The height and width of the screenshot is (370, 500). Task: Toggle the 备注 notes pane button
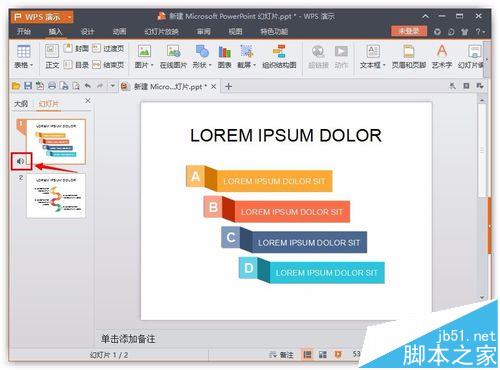[281, 355]
